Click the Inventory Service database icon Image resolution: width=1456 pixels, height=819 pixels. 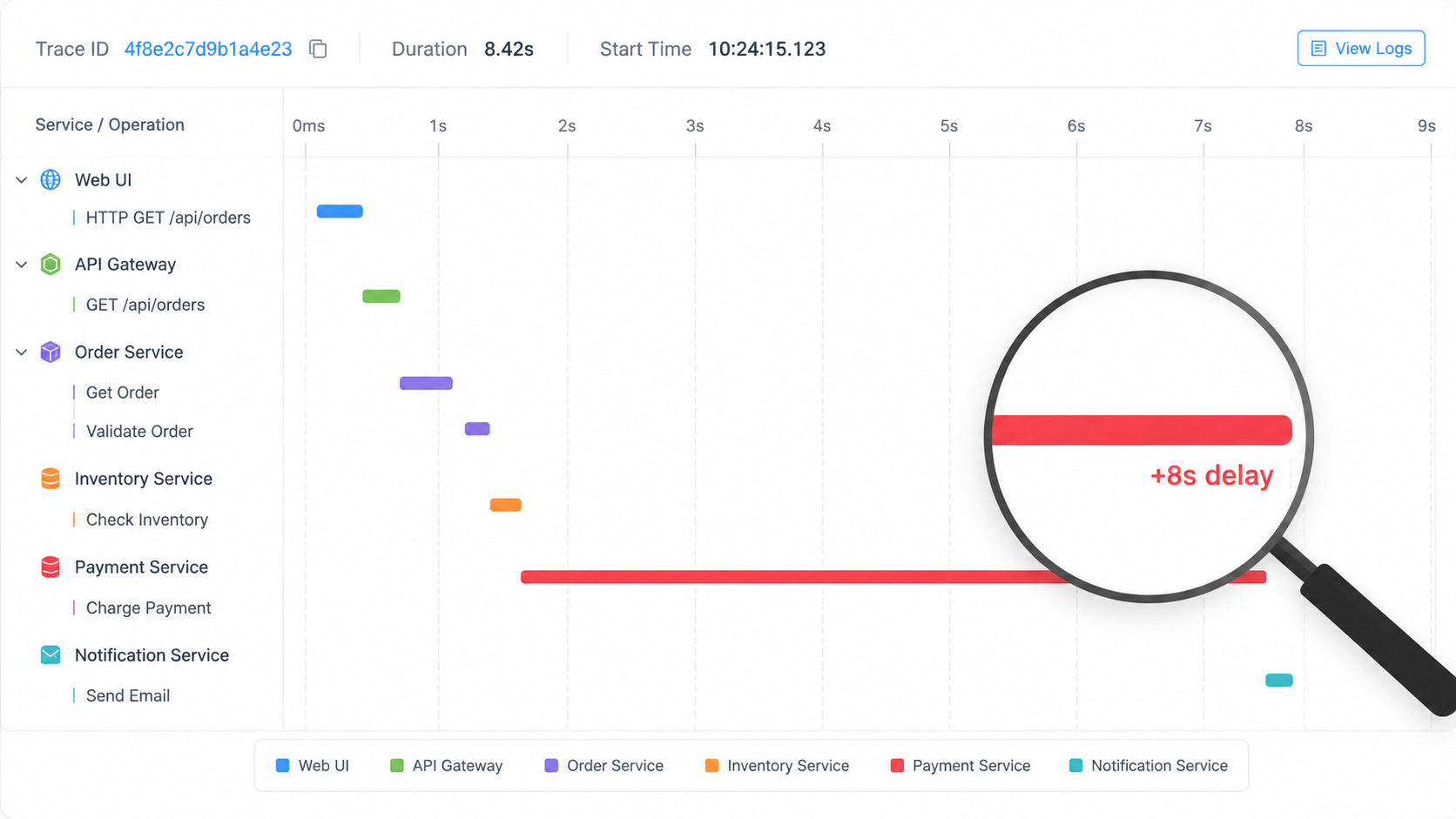pyautogui.click(x=51, y=479)
